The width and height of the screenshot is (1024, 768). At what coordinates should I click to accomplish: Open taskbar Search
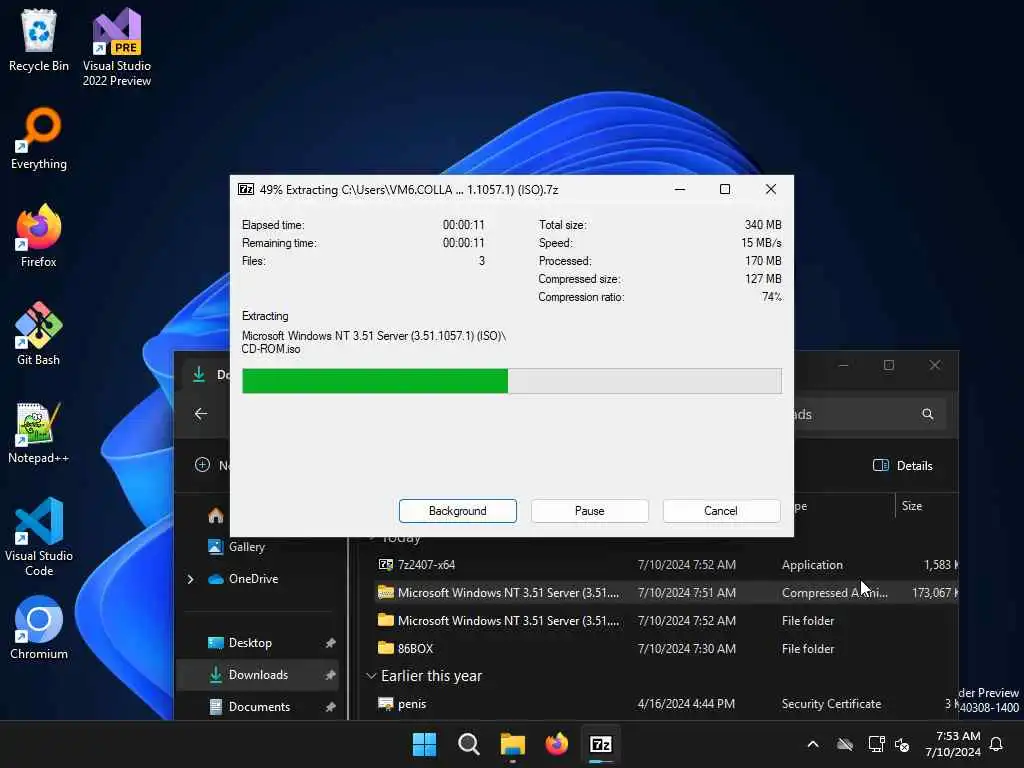click(469, 744)
